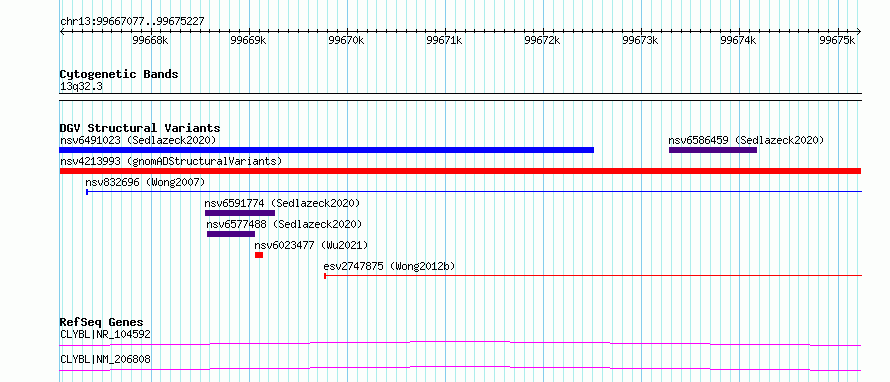Click the Cytogenetic Bands track title
The width and height of the screenshot is (890, 382).
tap(119, 74)
